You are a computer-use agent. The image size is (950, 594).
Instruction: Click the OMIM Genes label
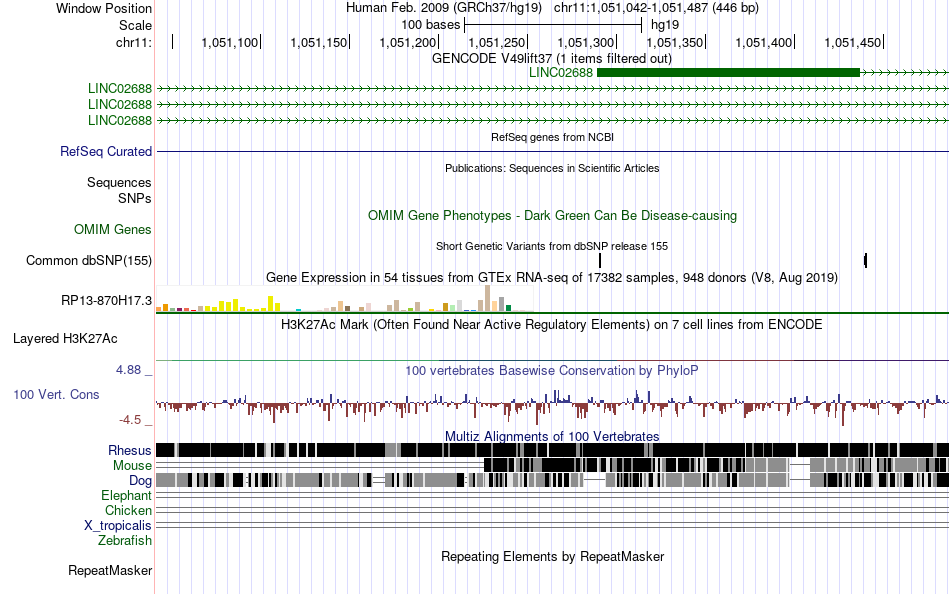pyautogui.click(x=113, y=229)
